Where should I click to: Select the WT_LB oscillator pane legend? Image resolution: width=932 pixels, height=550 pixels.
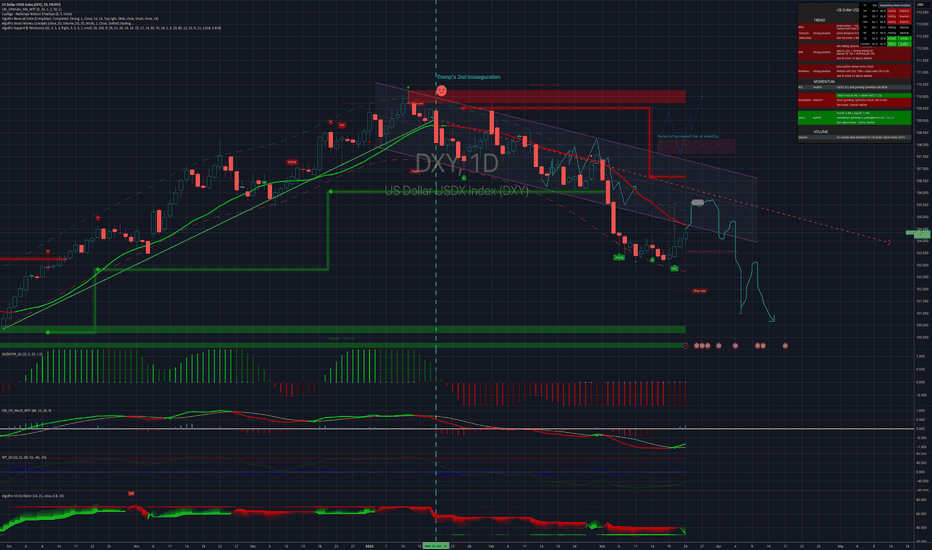(24, 457)
